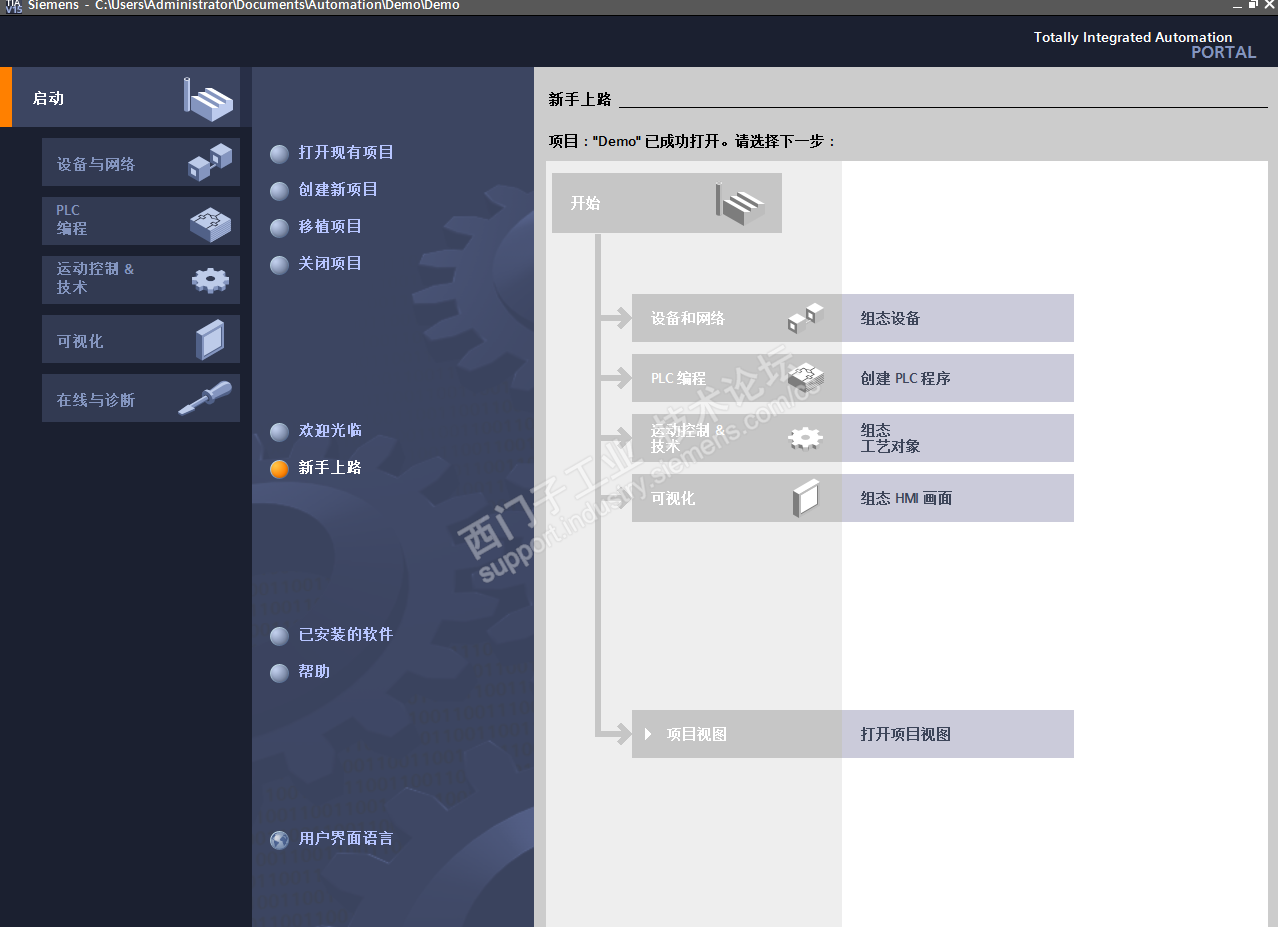The image size is (1278, 927).
Task: Select the 帮助 bullet
Action: pos(280,673)
